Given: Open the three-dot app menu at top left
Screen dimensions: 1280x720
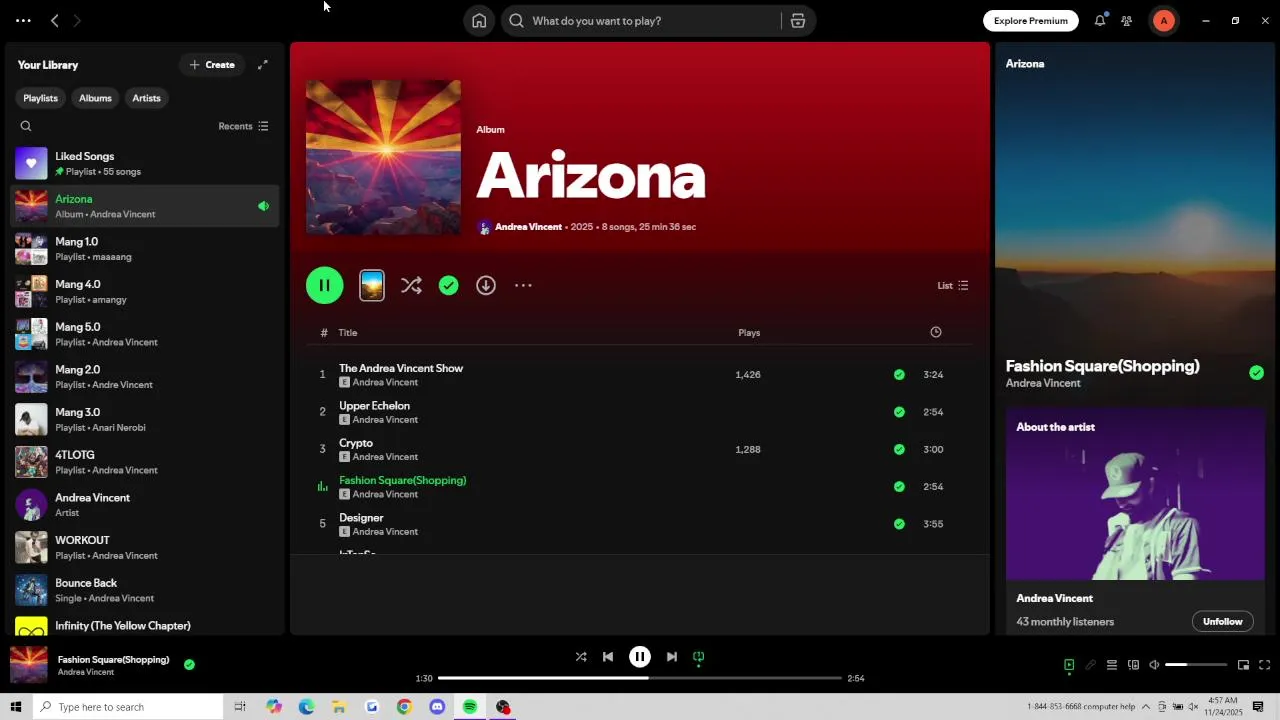Looking at the screenshot, I should pyautogui.click(x=23, y=21).
